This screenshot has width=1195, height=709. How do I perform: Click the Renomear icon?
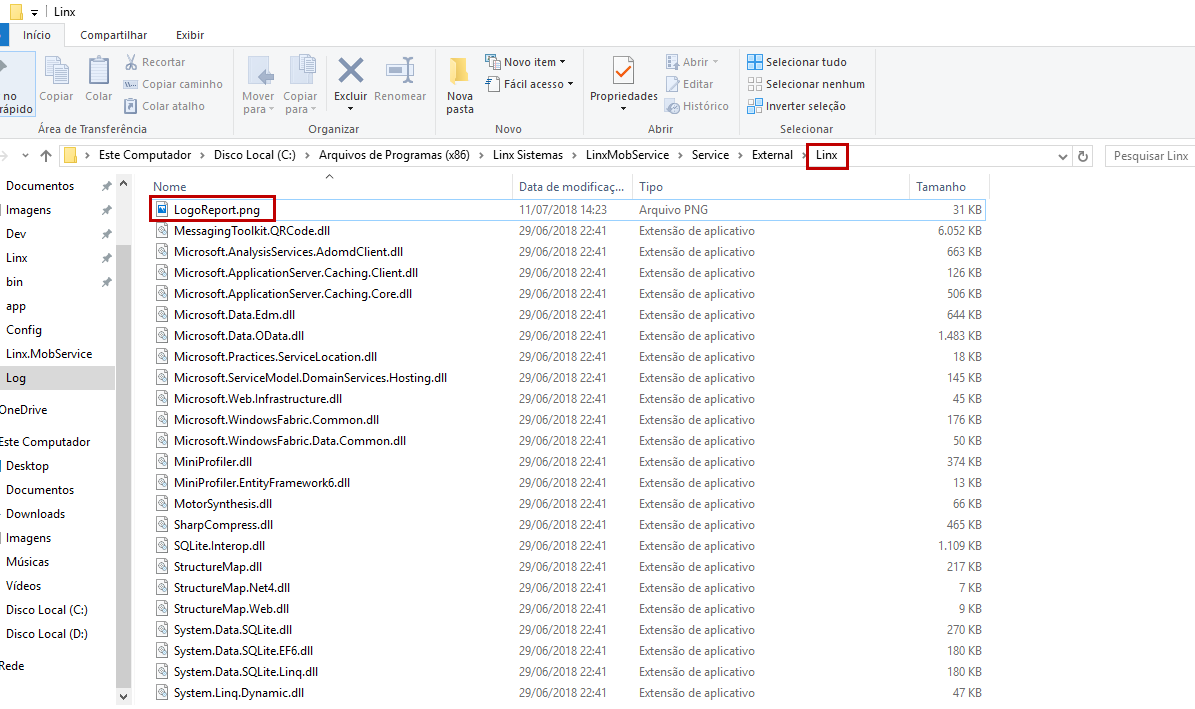(400, 70)
